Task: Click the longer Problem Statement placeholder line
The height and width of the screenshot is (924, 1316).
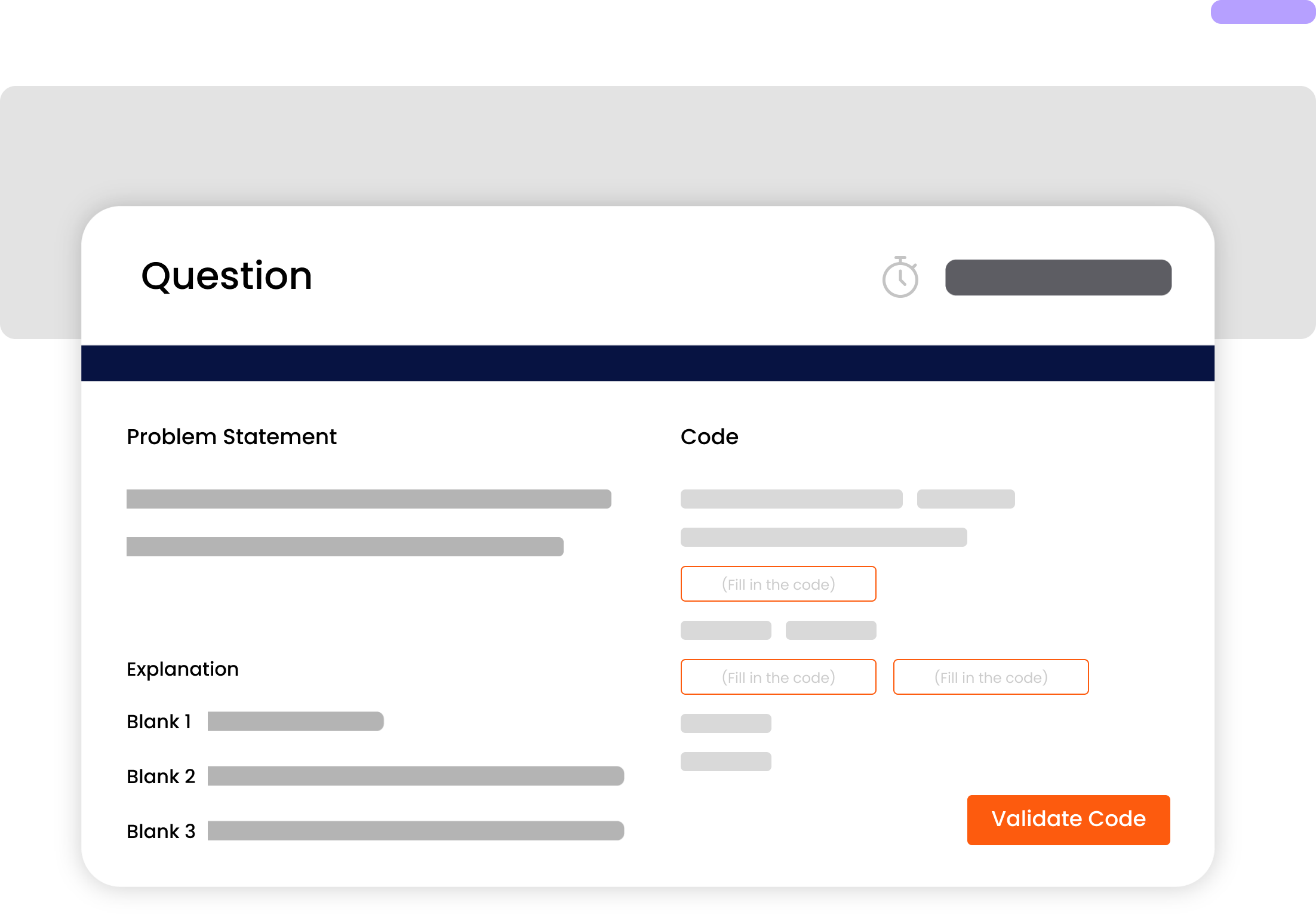Action: point(368,499)
